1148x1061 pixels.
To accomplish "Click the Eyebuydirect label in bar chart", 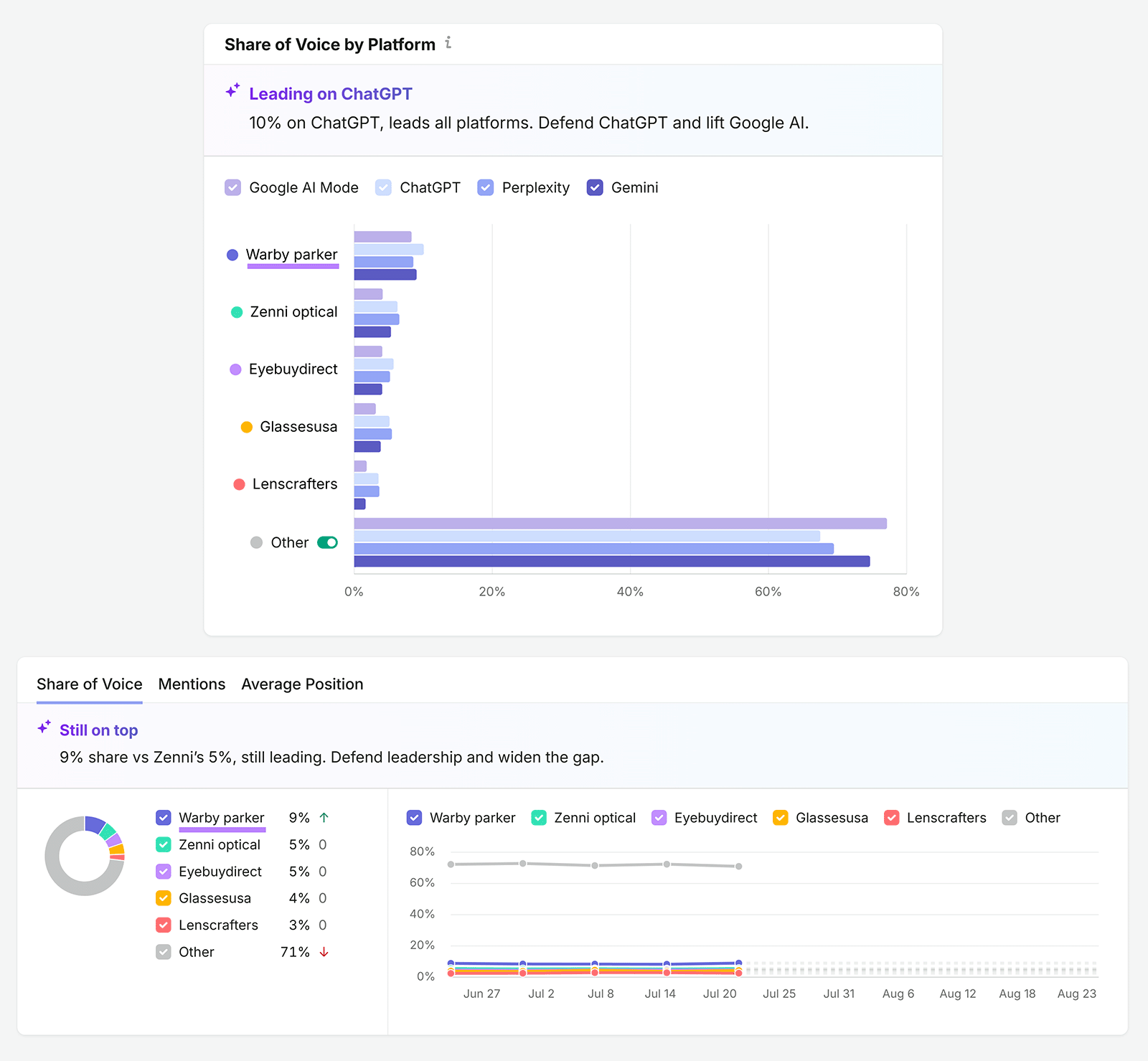I will point(293,369).
